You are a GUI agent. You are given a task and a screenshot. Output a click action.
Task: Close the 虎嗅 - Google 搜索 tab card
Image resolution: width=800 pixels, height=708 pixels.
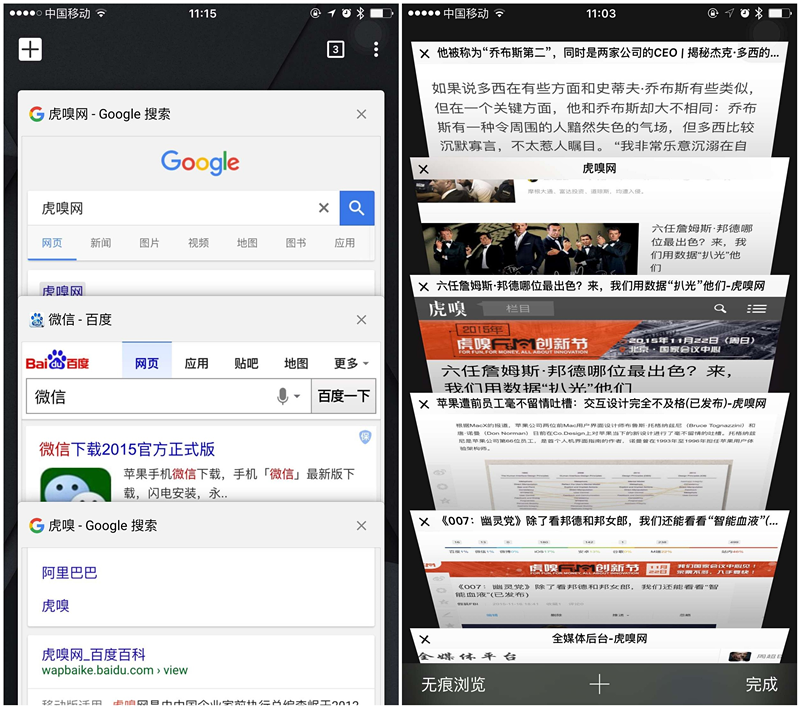pos(361,525)
